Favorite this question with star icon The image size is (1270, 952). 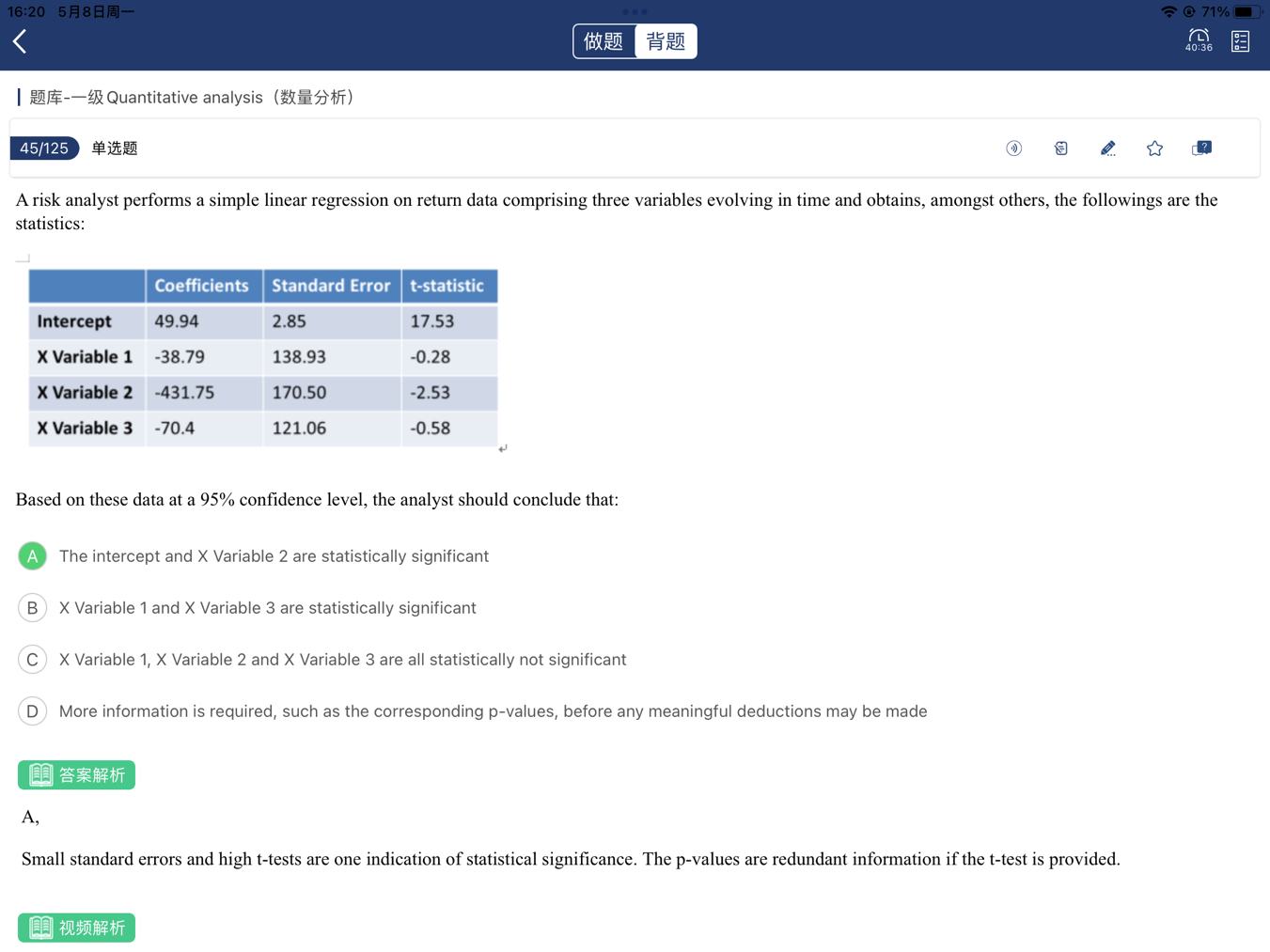tap(1154, 148)
